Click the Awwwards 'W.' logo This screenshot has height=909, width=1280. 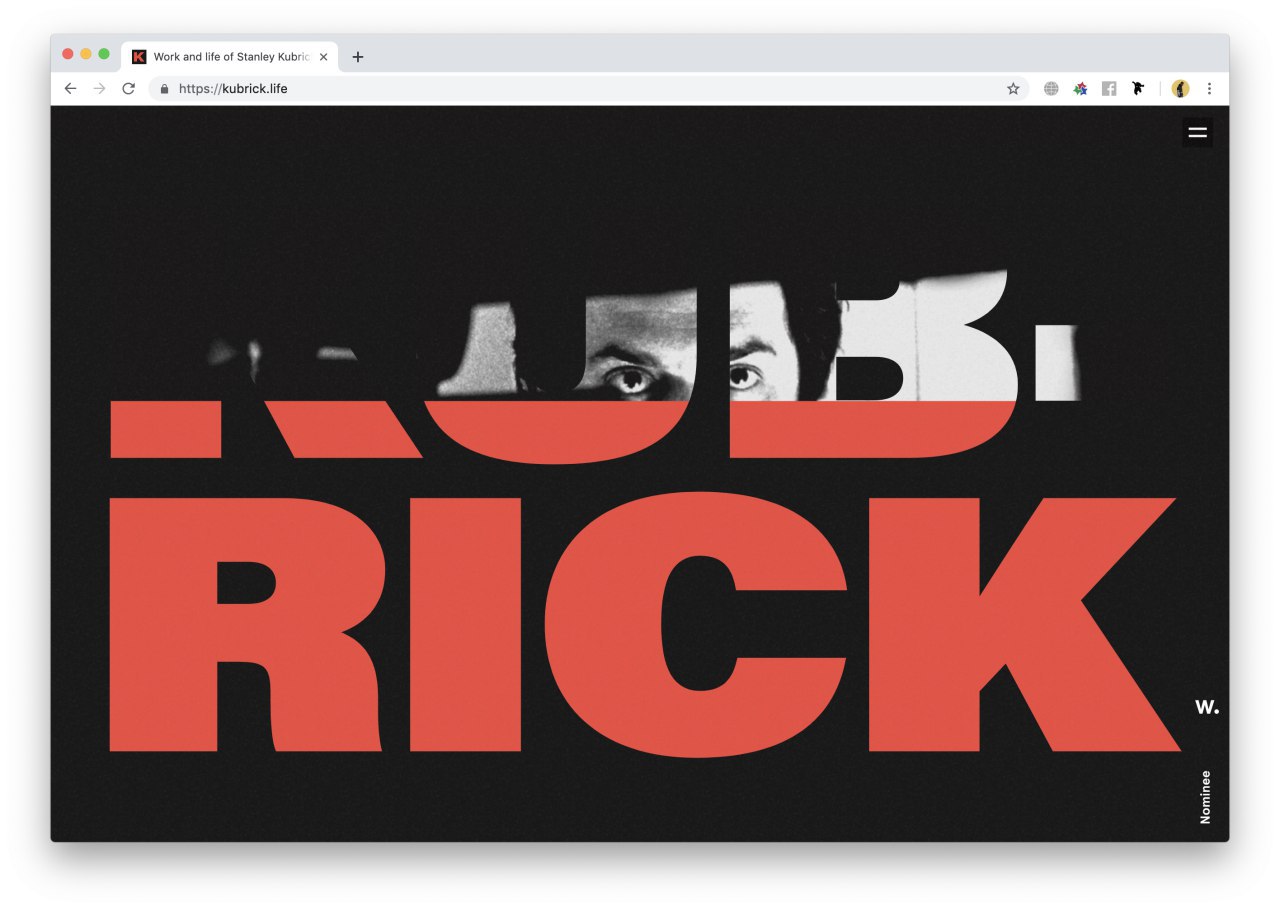pyautogui.click(x=1207, y=707)
